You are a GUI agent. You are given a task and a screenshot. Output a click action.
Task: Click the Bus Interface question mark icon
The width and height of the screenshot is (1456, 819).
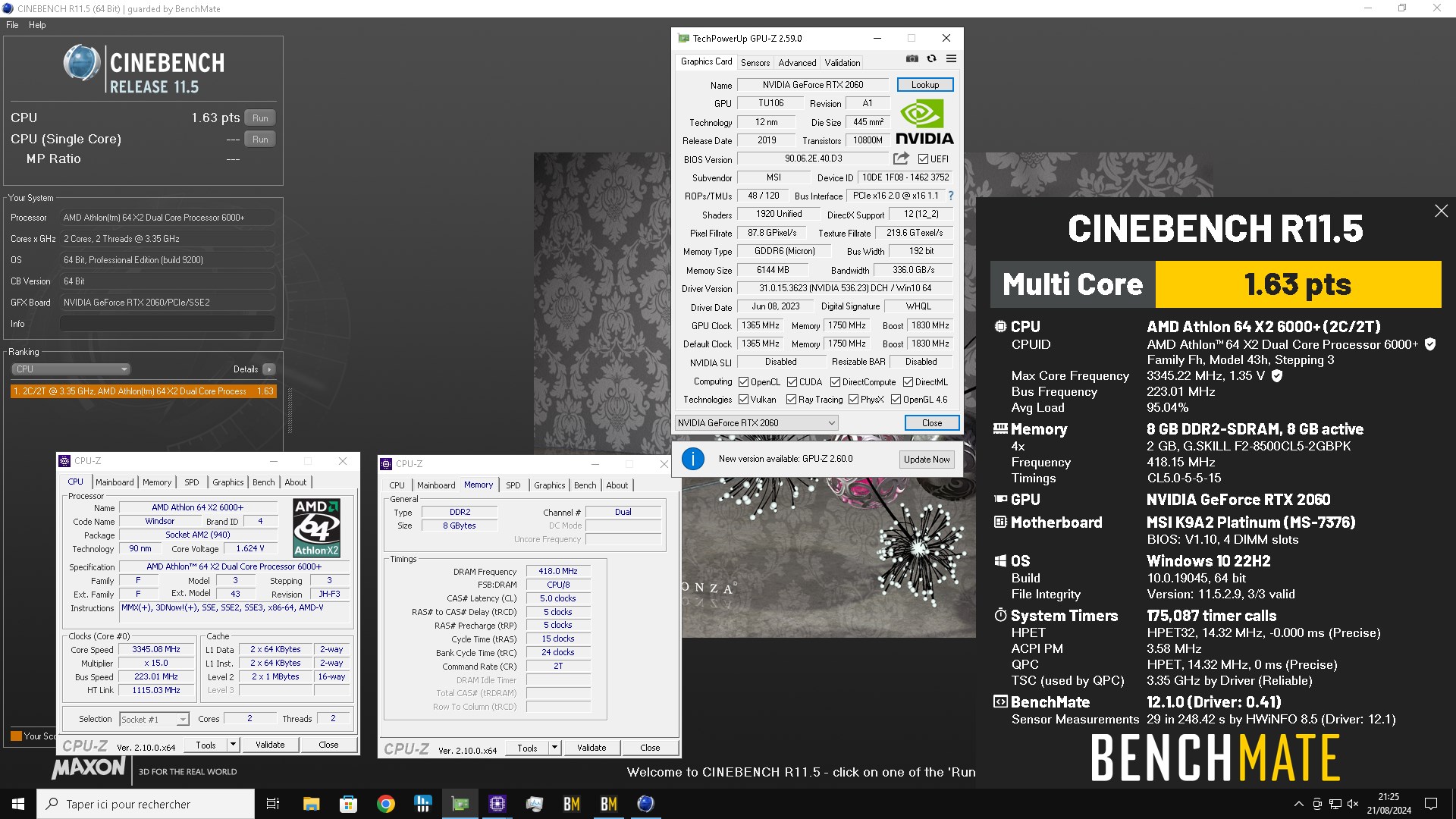pos(950,196)
